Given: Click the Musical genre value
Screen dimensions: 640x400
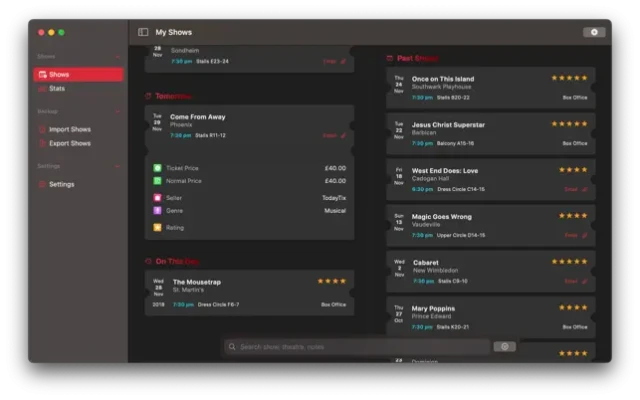Looking at the screenshot, I should tap(335, 211).
